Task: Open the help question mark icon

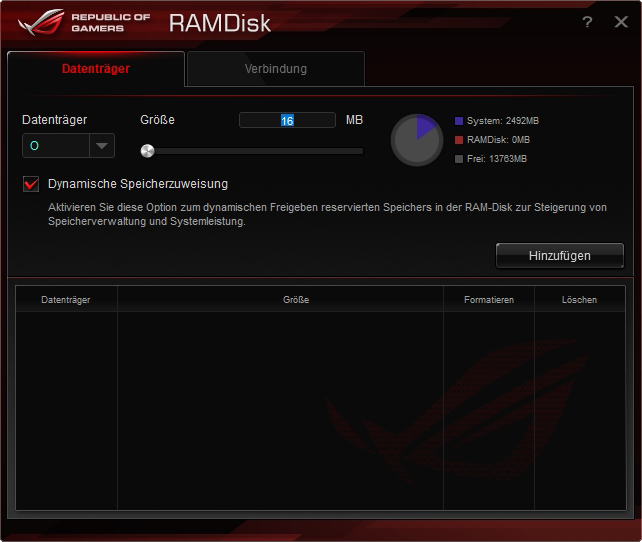Action: click(587, 22)
